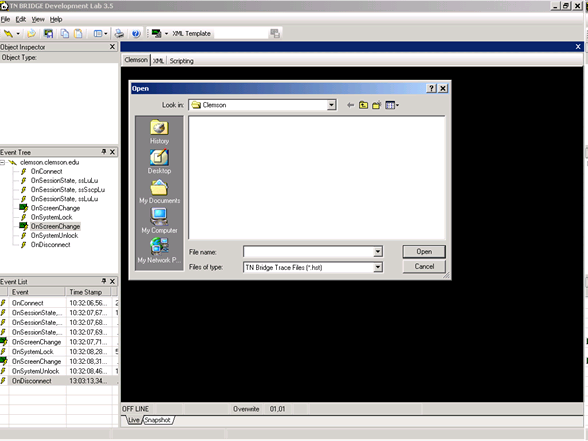Go to My Documents in places bar
588x441 pixels.
pyautogui.click(x=159, y=192)
